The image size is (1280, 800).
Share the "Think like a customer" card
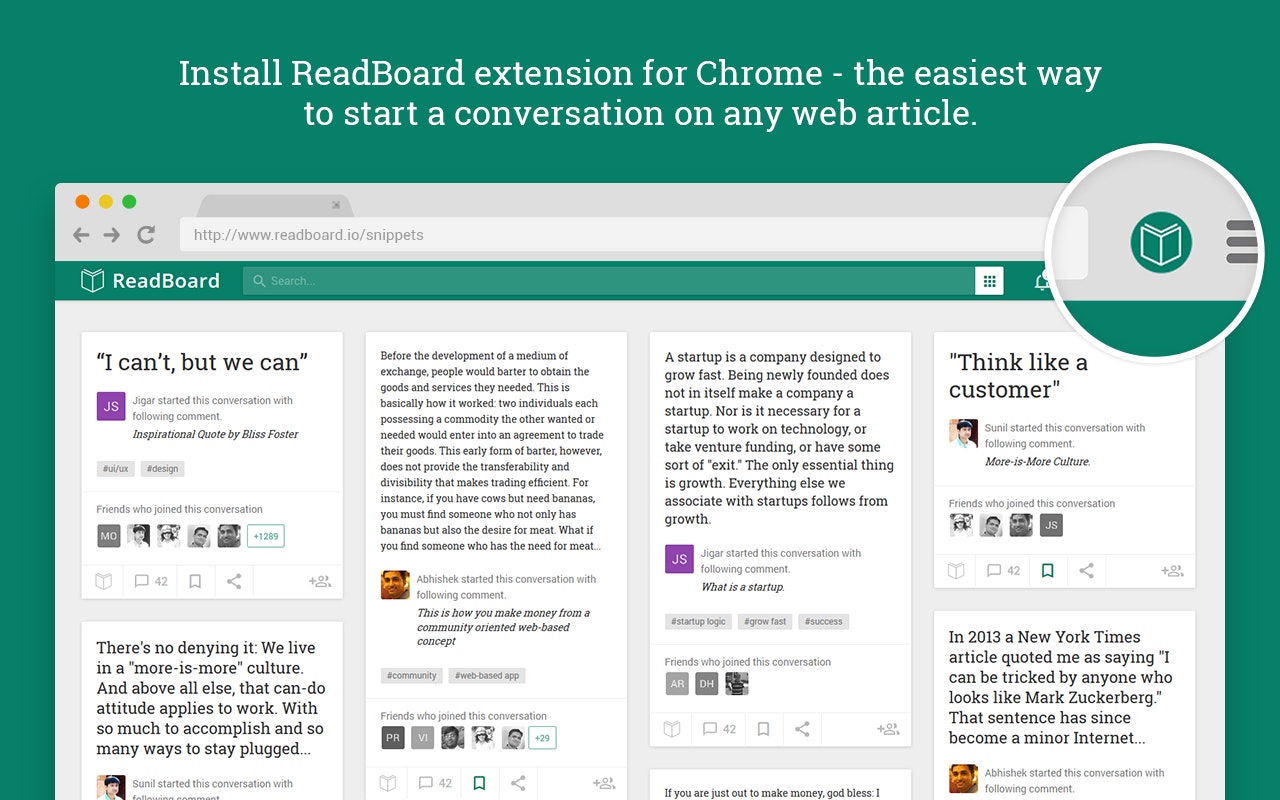click(x=1086, y=571)
